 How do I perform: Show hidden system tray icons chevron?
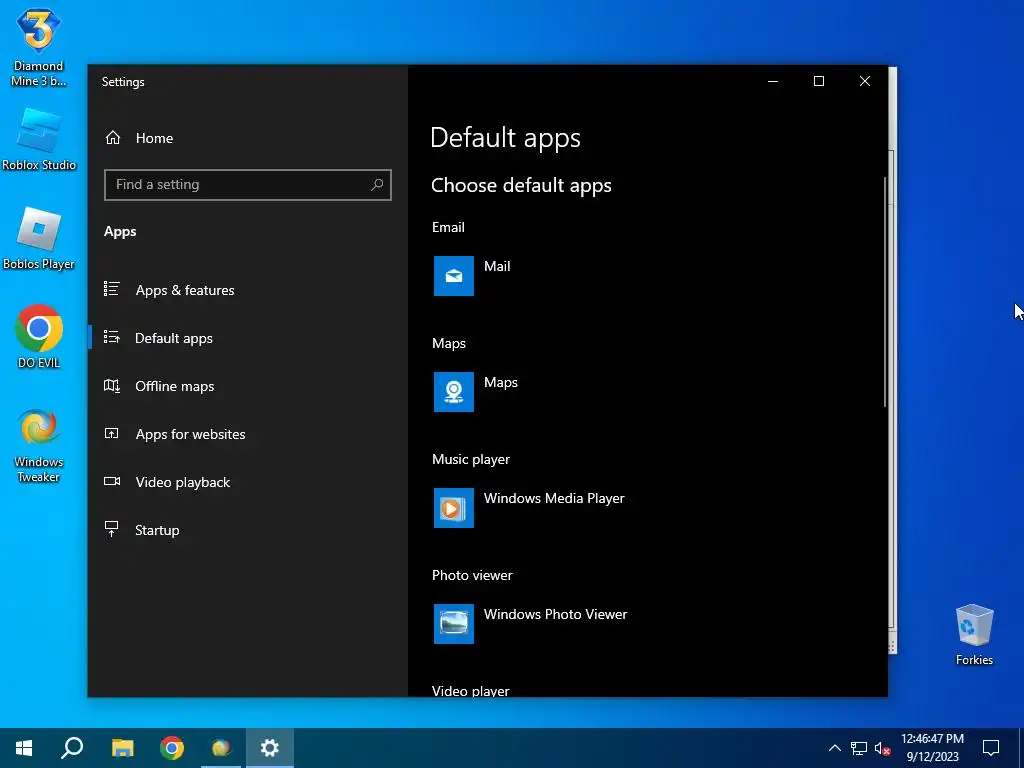click(835, 748)
